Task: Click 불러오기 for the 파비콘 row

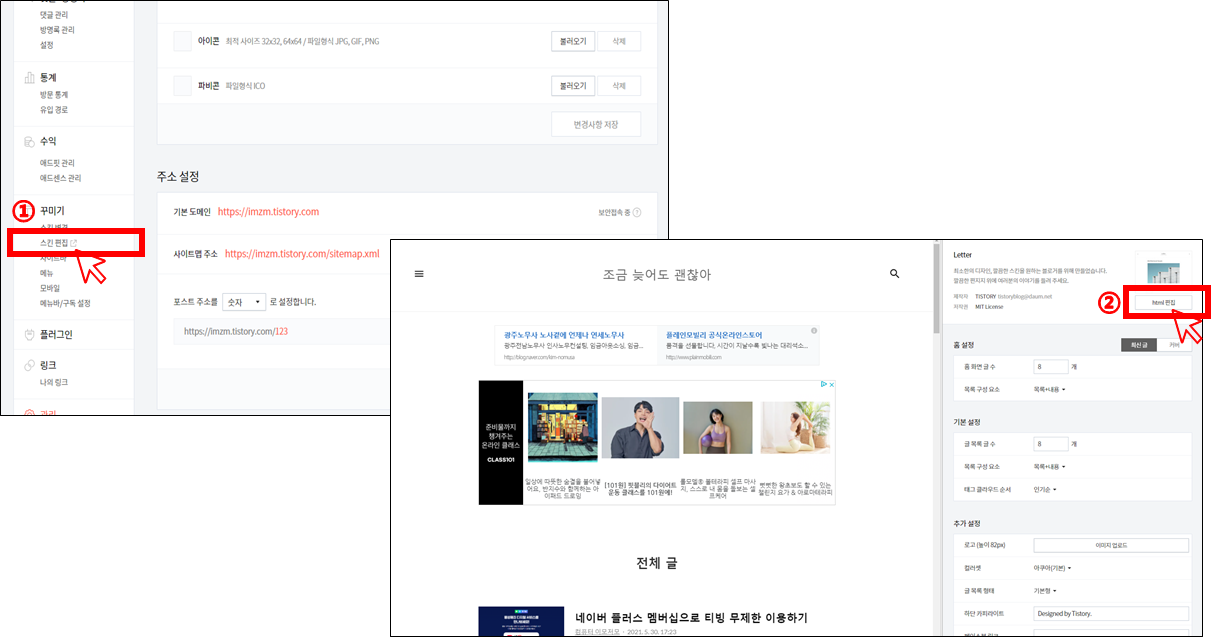Action: point(573,85)
